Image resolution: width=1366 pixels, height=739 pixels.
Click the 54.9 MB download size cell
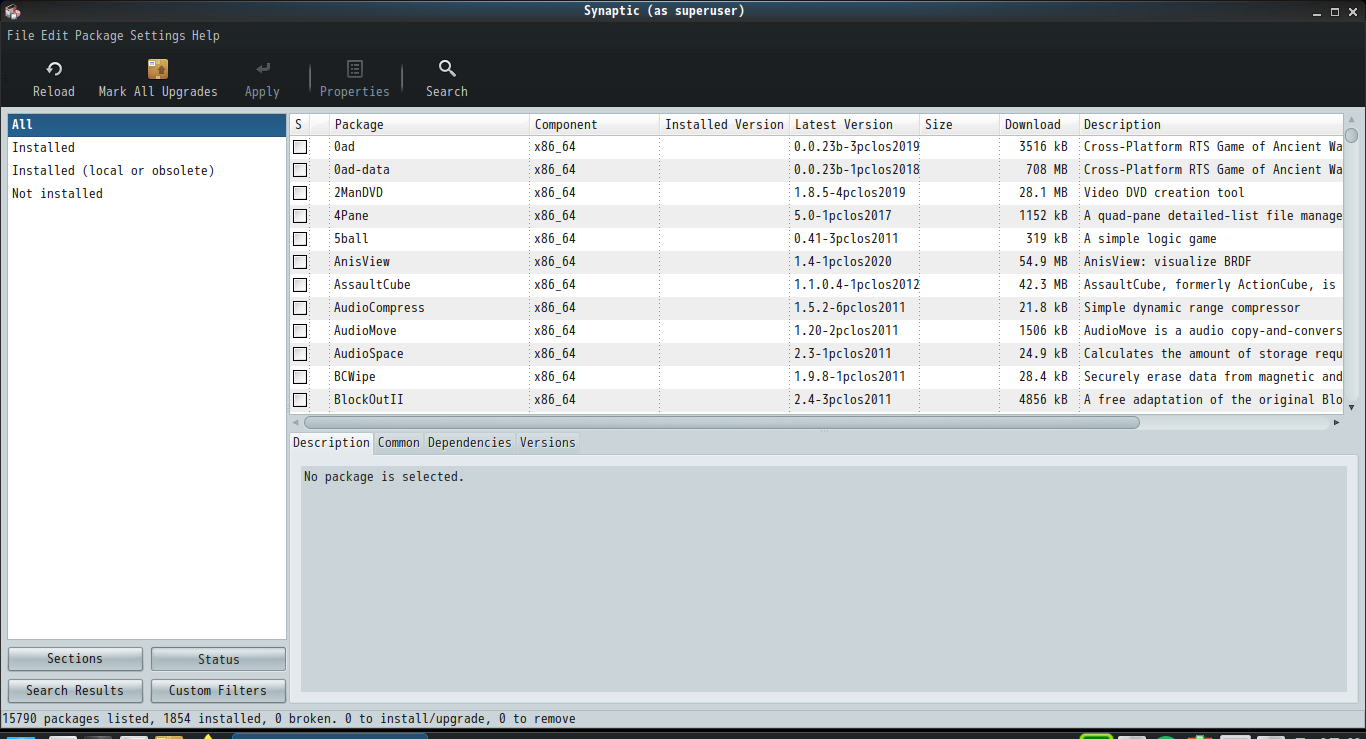[x=1043, y=262]
